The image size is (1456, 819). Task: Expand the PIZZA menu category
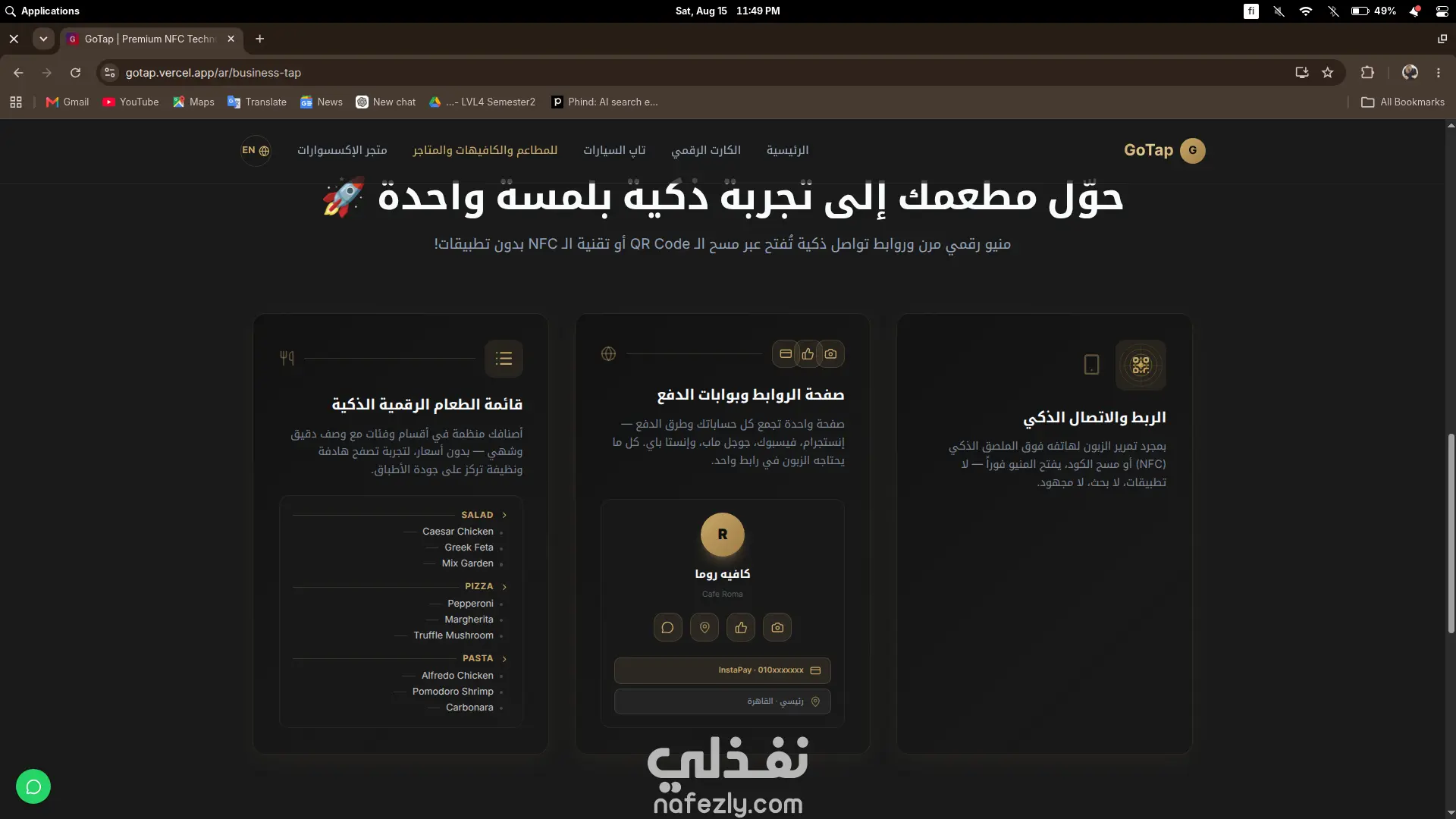click(x=485, y=586)
